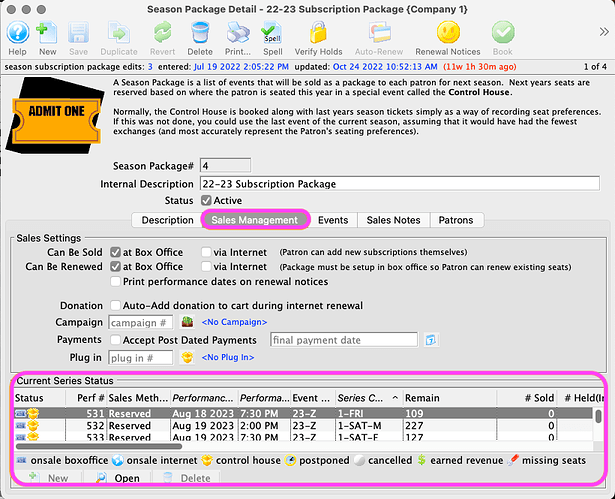Viewport: 615px width, 499px height.
Task: Click the missing seats legend icon
Action: 513,460
